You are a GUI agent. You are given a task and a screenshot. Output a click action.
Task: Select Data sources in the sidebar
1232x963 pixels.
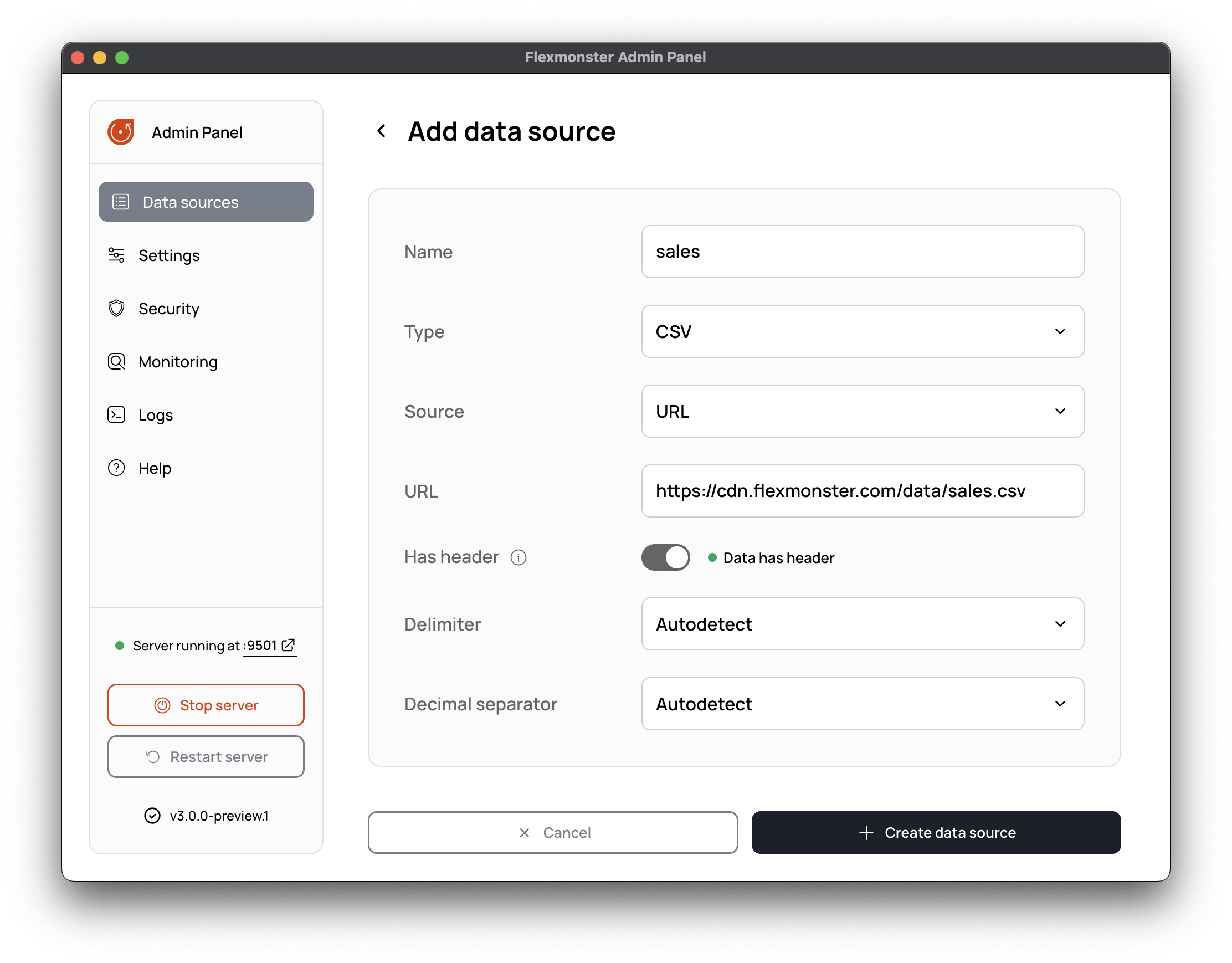(x=206, y=202)
